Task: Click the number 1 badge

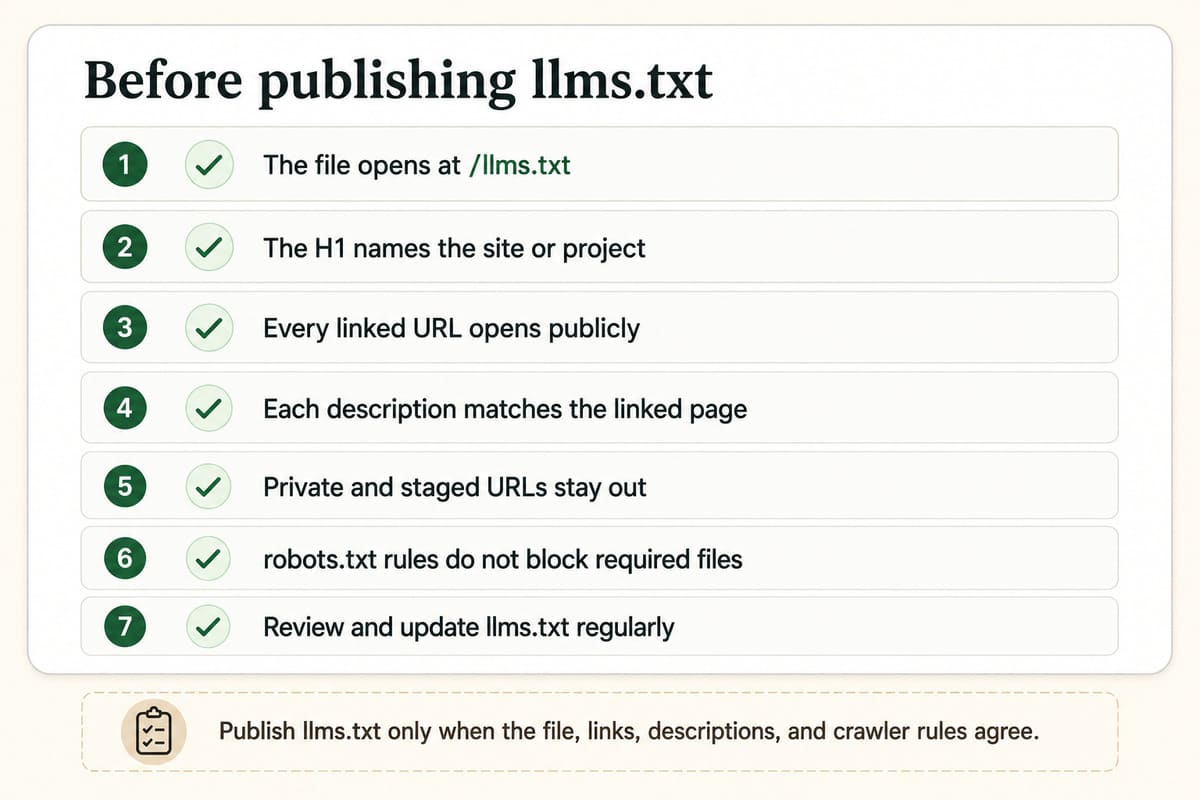Action: tap(124, 165)
